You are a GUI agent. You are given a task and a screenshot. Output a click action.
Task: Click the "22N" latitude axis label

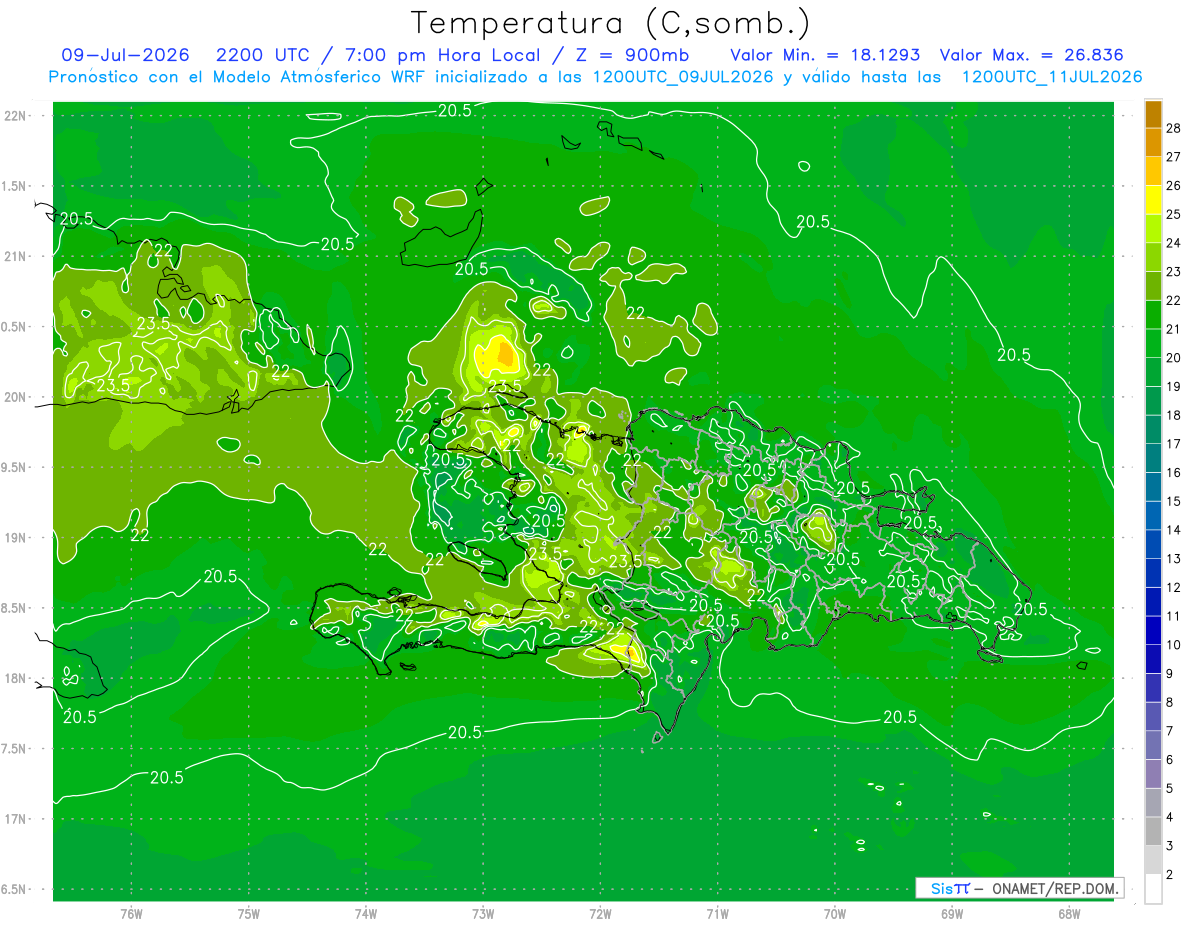point(16,116)
